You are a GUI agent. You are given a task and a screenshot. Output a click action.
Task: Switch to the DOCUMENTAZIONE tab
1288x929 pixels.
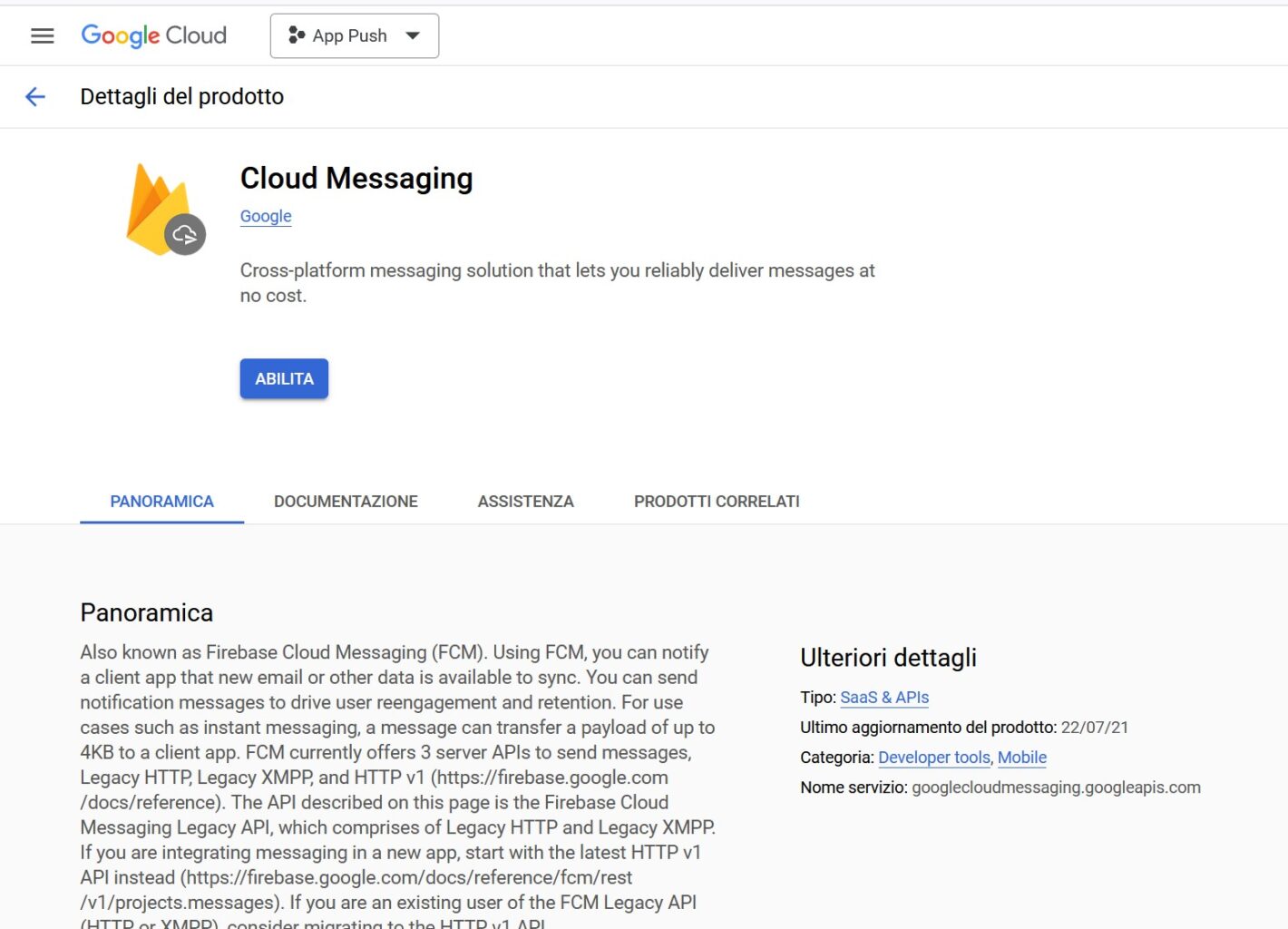(346, 501)
